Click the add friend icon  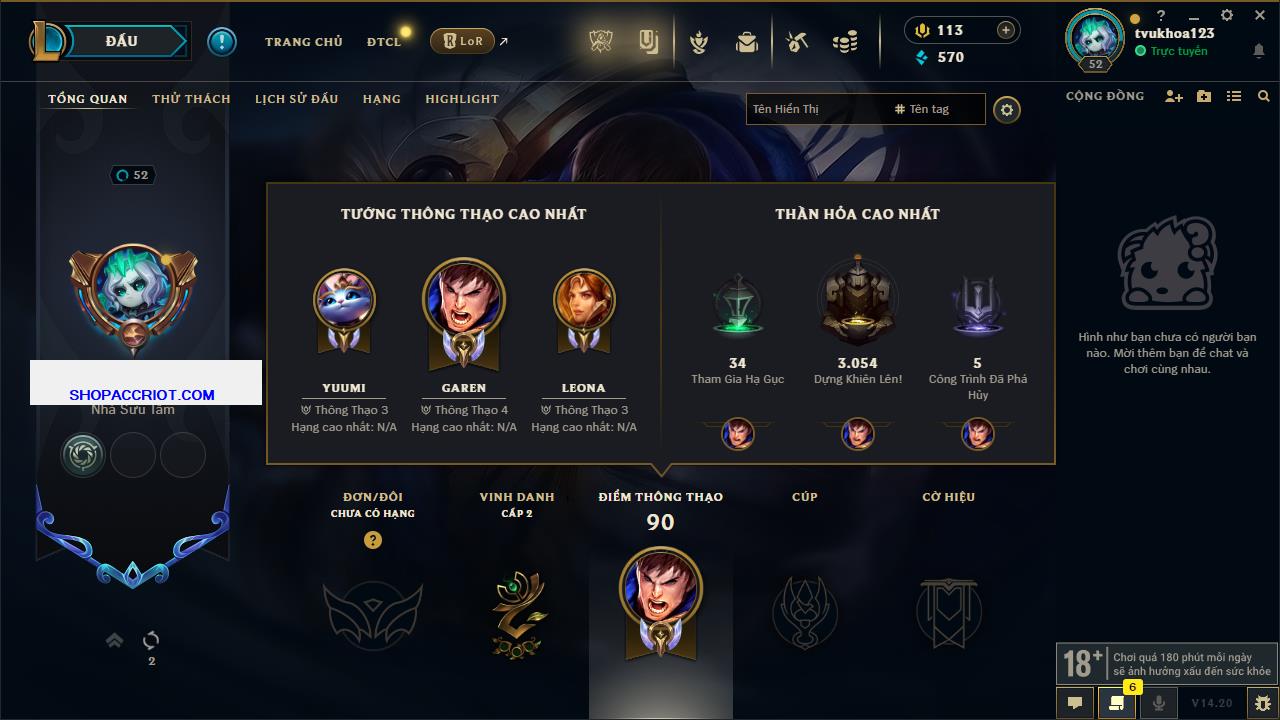(x=1174, y=96)
